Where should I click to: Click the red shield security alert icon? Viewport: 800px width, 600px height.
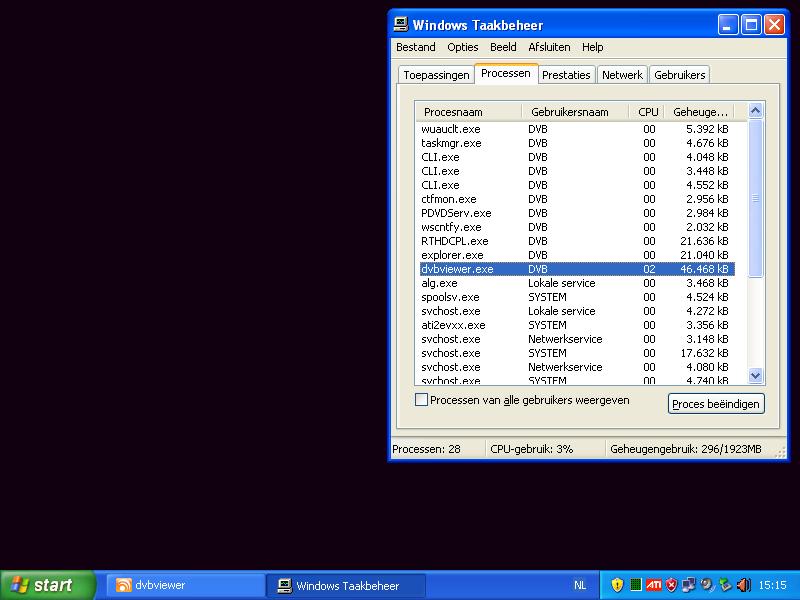tap(671, 585)
